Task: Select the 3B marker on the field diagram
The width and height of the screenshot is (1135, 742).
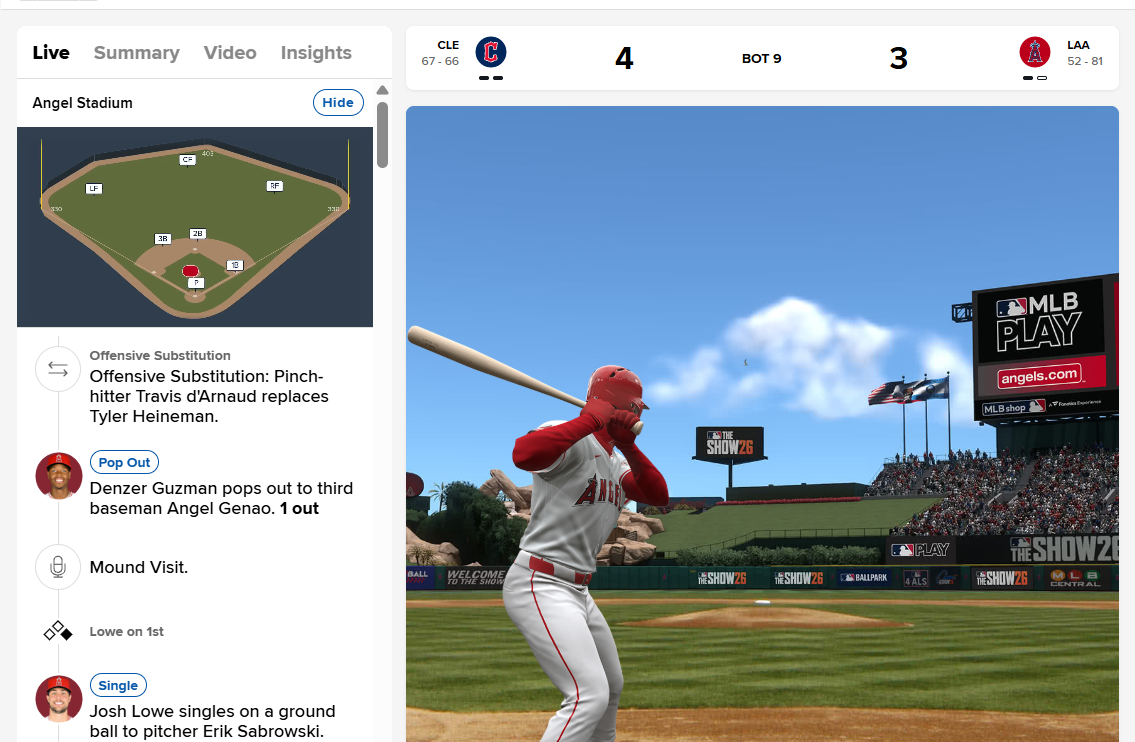Action: pos(162,238)
